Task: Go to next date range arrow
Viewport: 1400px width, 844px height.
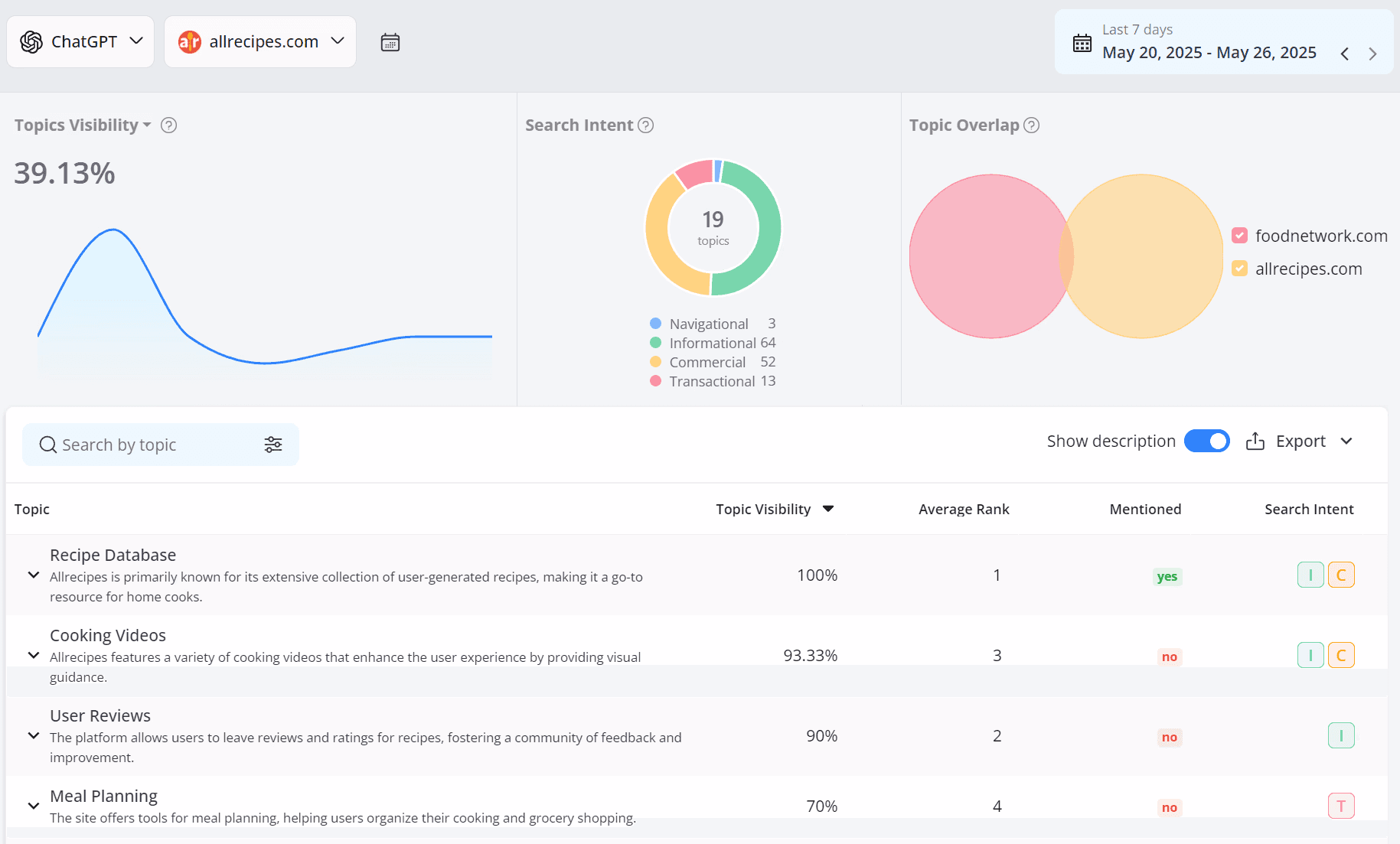Action: [x=1372, y=54]
